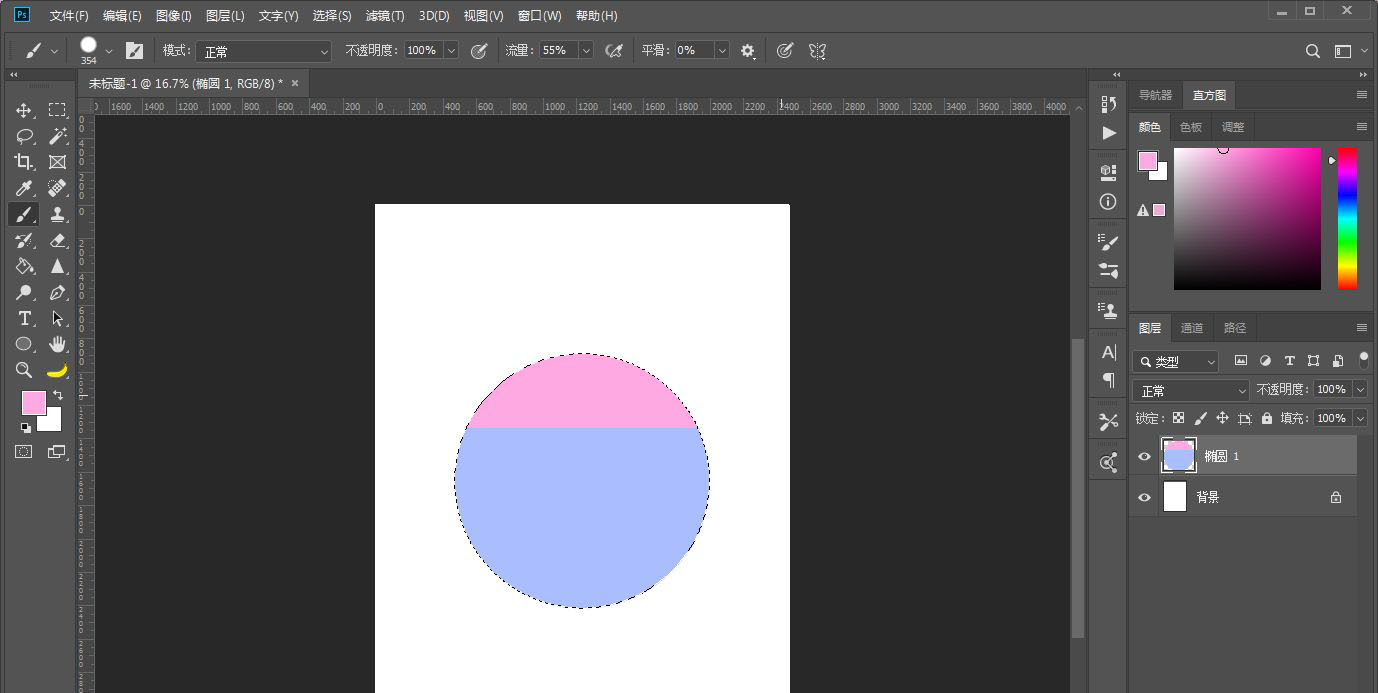This screenshot has height=693, width=1378.
Task: Open the 图像(I) menu
Action: 174,16
